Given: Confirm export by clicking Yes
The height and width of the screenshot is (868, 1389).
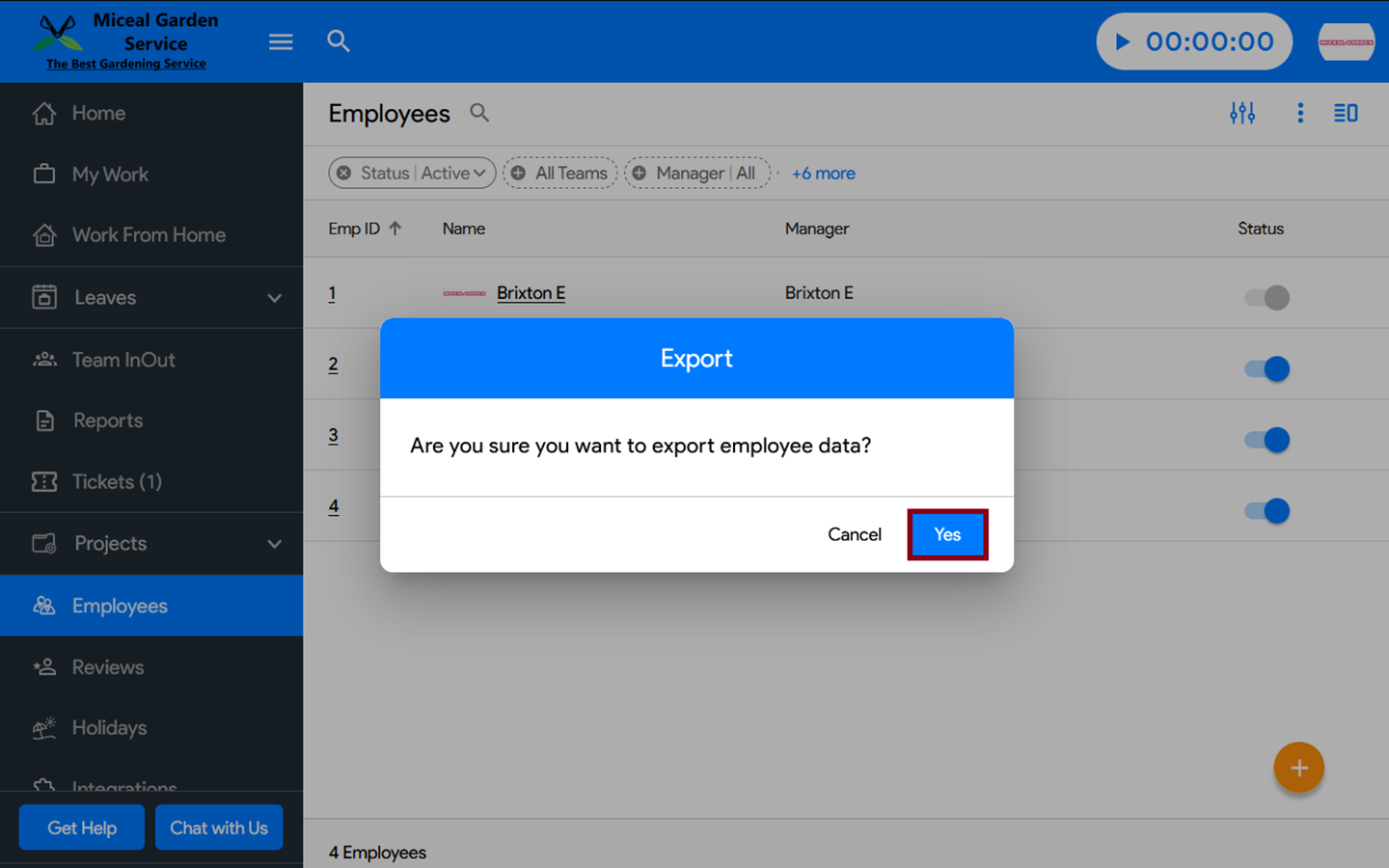Looking at the screenshot, I should click(947, 534).
